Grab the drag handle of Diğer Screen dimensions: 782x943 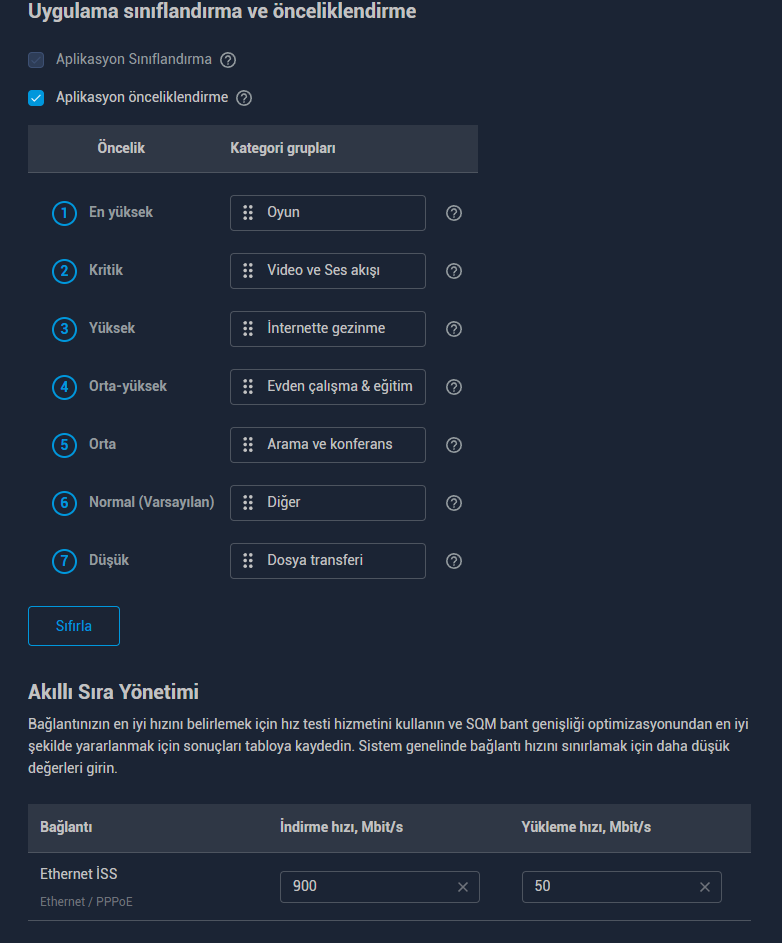(x=248, y=503)
